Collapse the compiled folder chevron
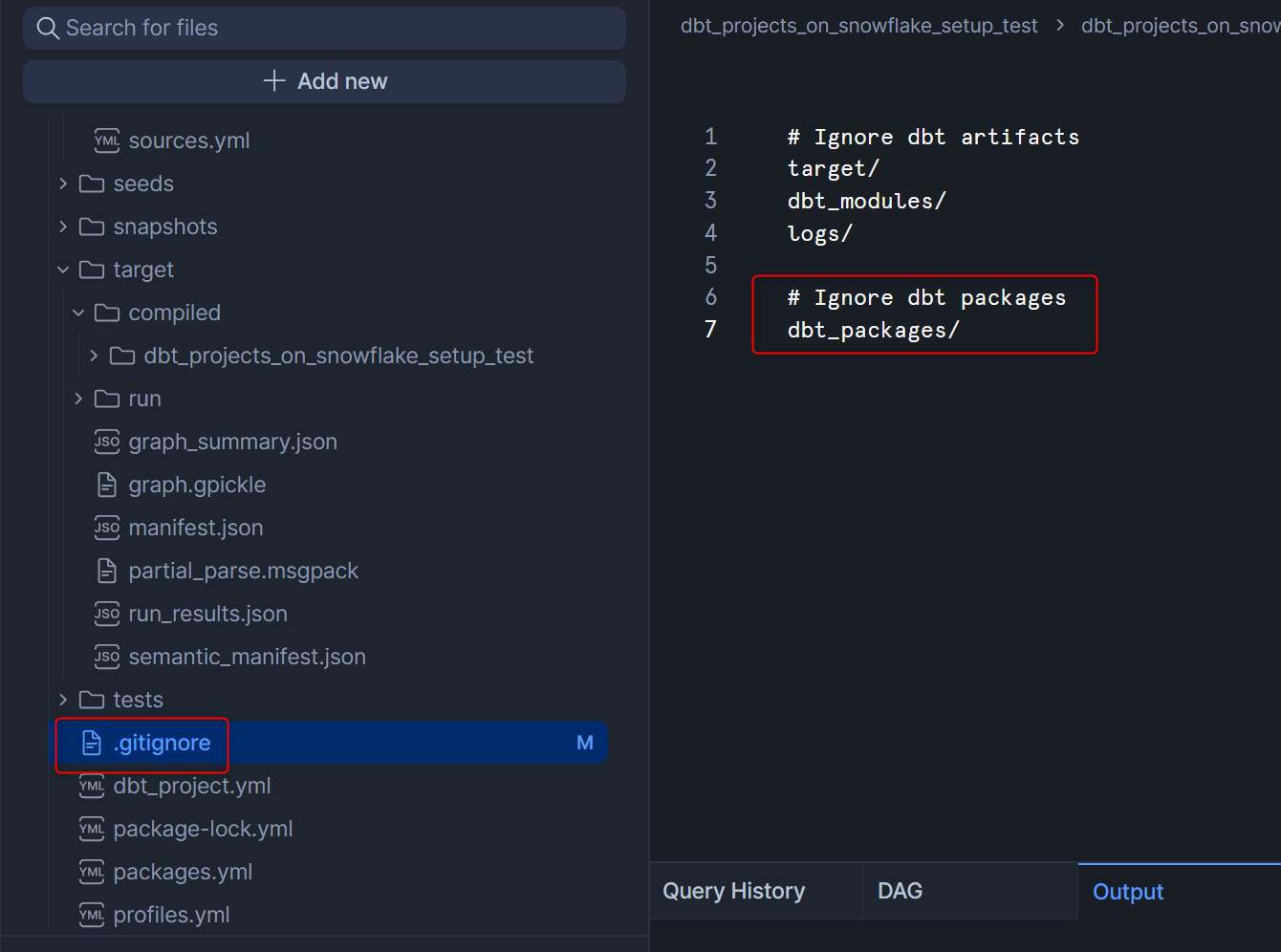 pos(78,313)
